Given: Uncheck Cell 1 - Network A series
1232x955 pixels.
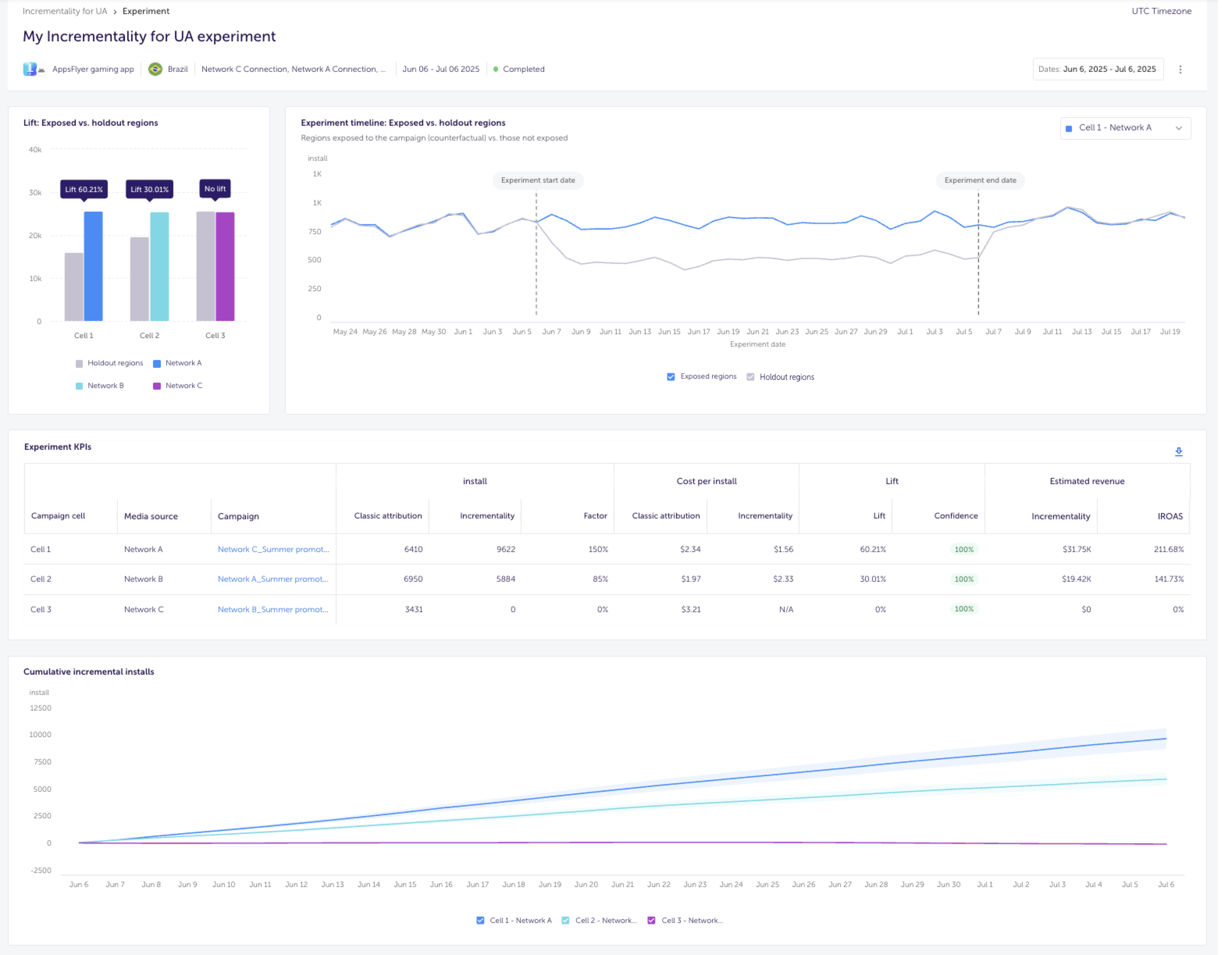Looking at the screenshot, I should click(480, 920).
